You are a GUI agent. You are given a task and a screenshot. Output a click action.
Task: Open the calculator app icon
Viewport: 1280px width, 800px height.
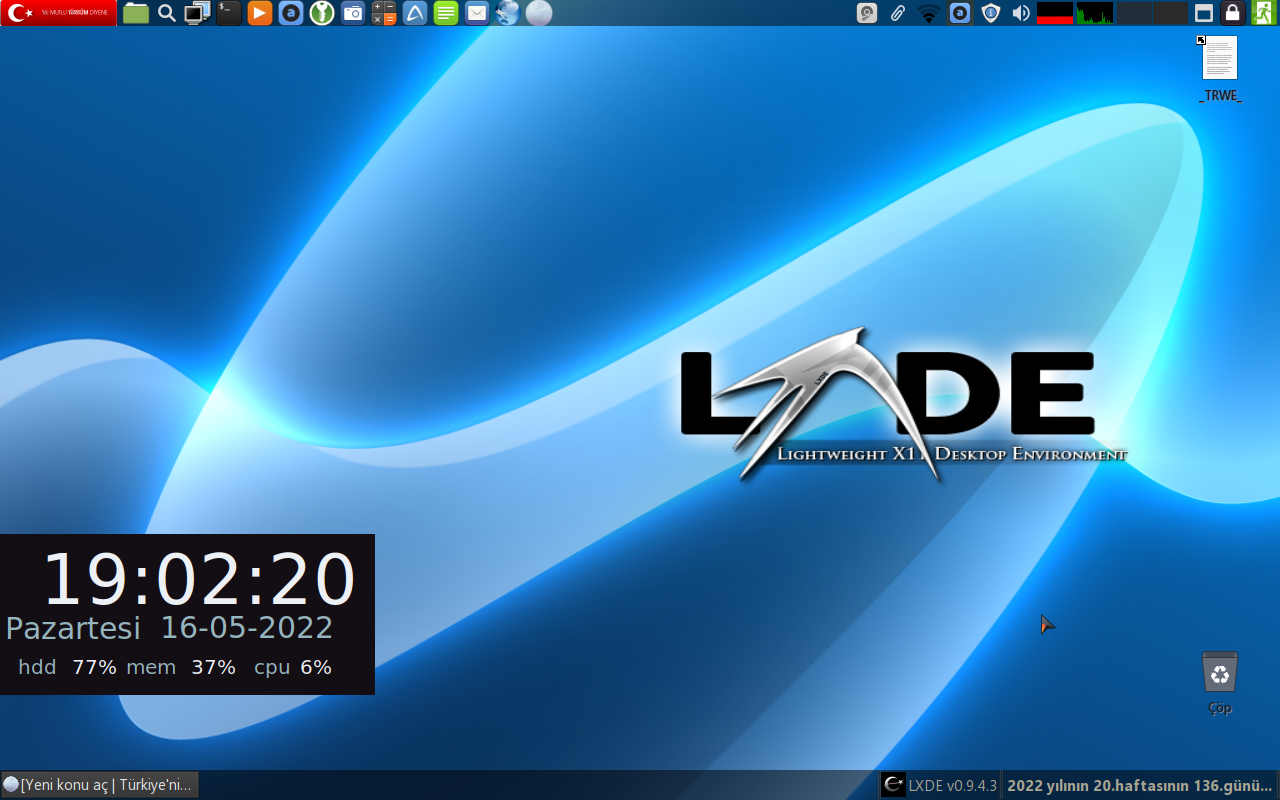click(384, 13)
